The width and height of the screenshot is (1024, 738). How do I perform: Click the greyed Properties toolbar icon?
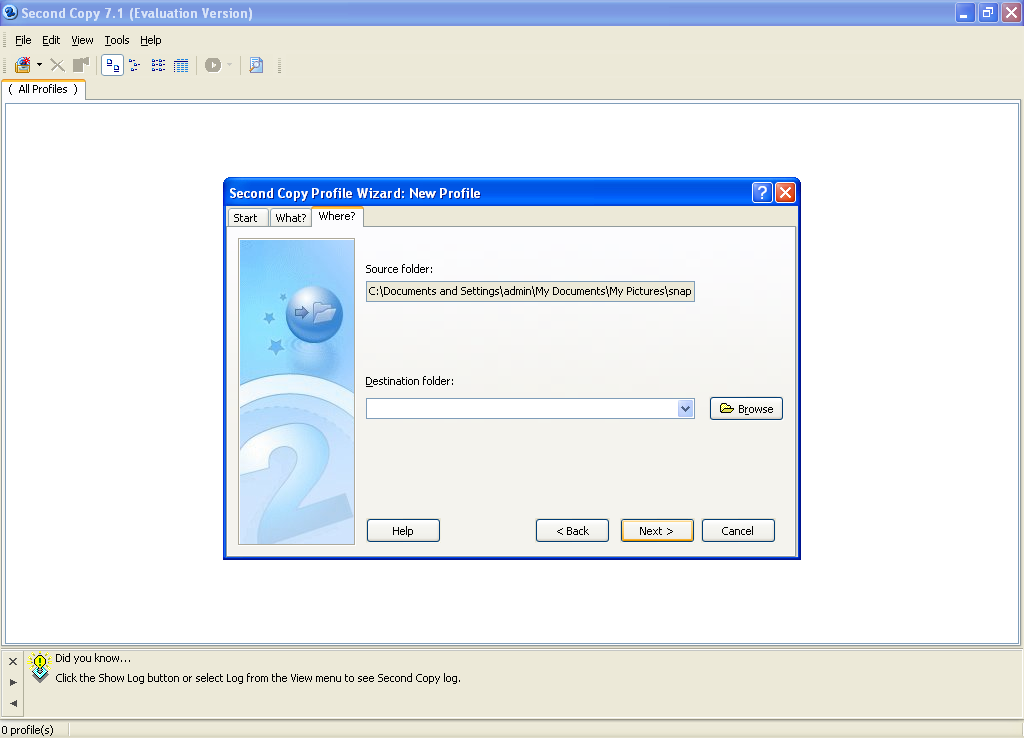coord(80,65)
